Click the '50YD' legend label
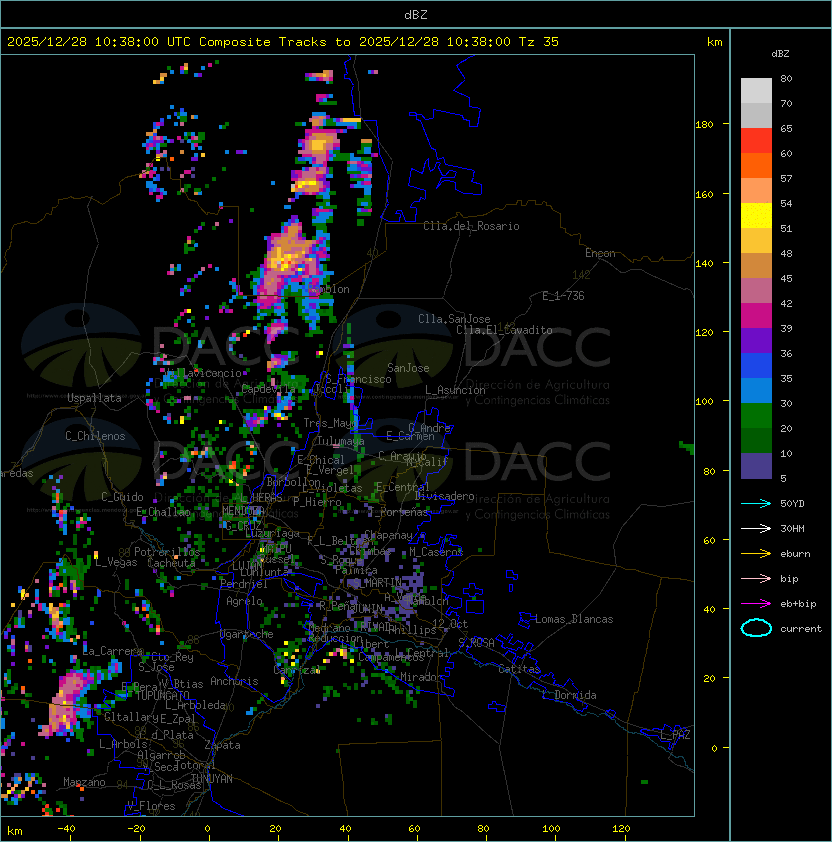The width and height of the screenshot is (832, 842). tap(792, 504)
